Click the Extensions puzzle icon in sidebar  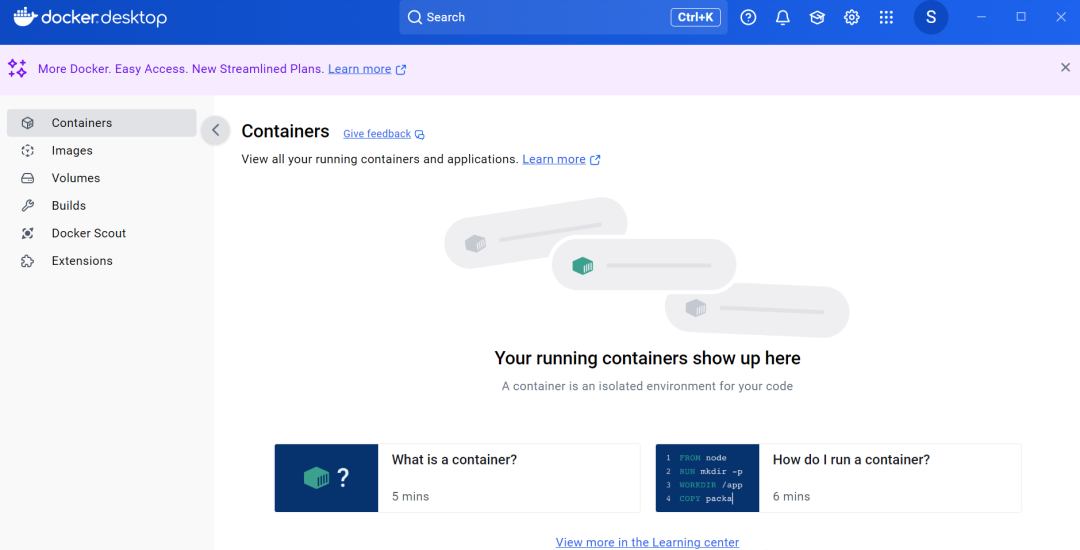(x=28, y=260)
